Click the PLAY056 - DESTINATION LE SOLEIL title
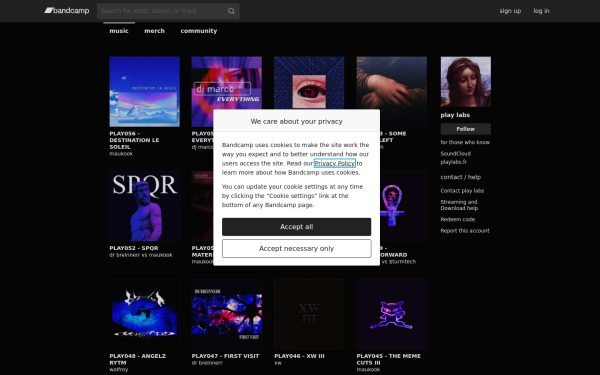The width and height of the screenshot is (600, 375). click(x=134, y=140)
